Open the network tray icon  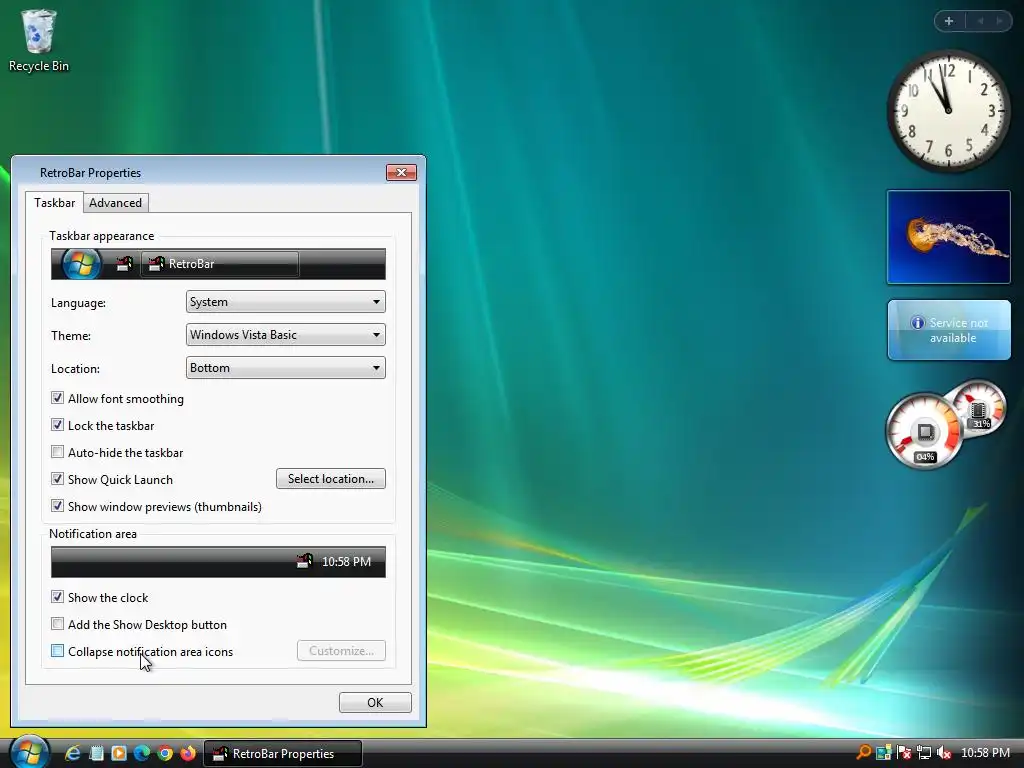coord(923,753)
